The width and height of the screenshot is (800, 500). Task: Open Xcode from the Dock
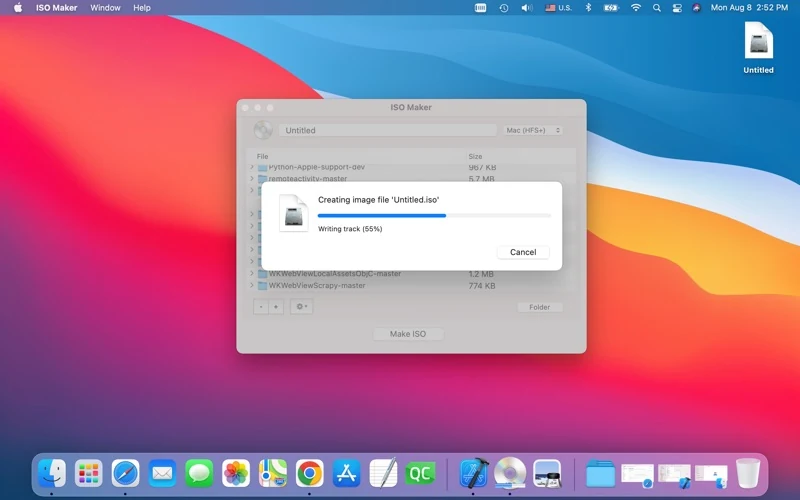pos(473,473)
